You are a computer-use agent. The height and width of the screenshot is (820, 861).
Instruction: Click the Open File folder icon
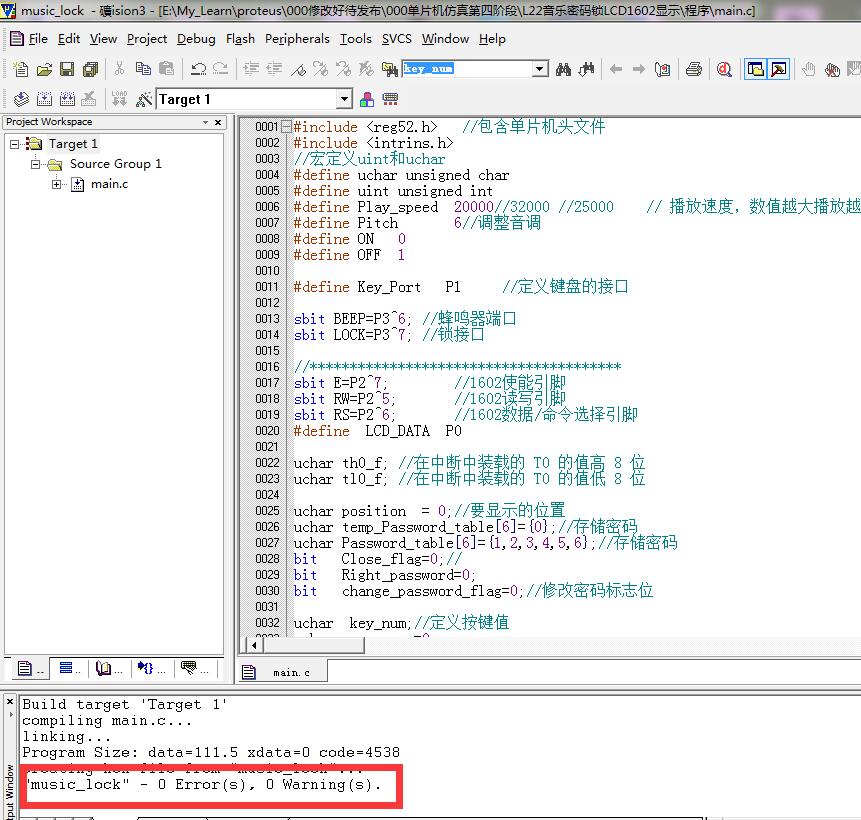(x=44, y=69)
